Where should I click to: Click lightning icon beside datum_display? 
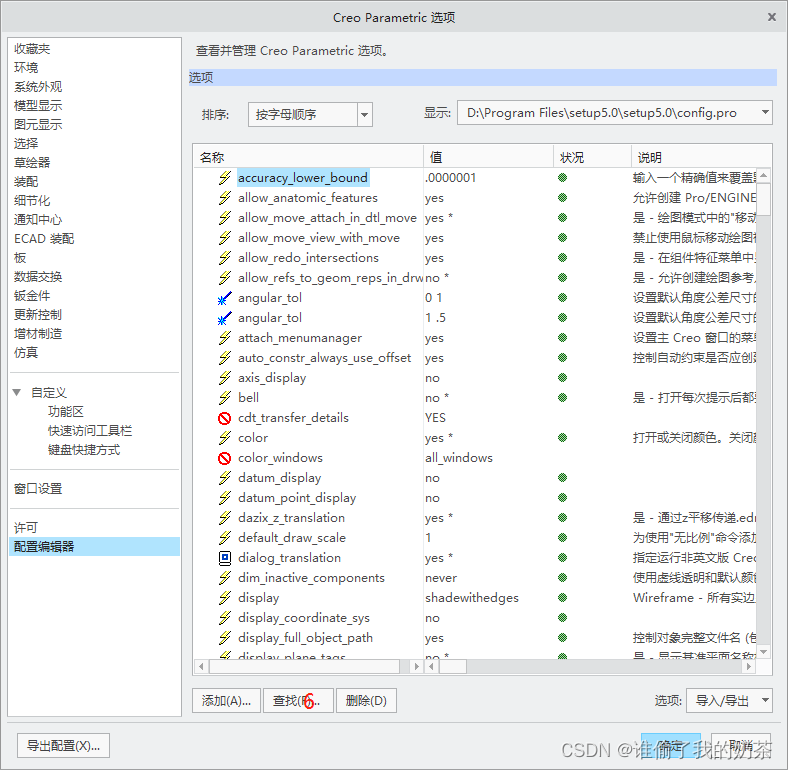tap(225, 478)
